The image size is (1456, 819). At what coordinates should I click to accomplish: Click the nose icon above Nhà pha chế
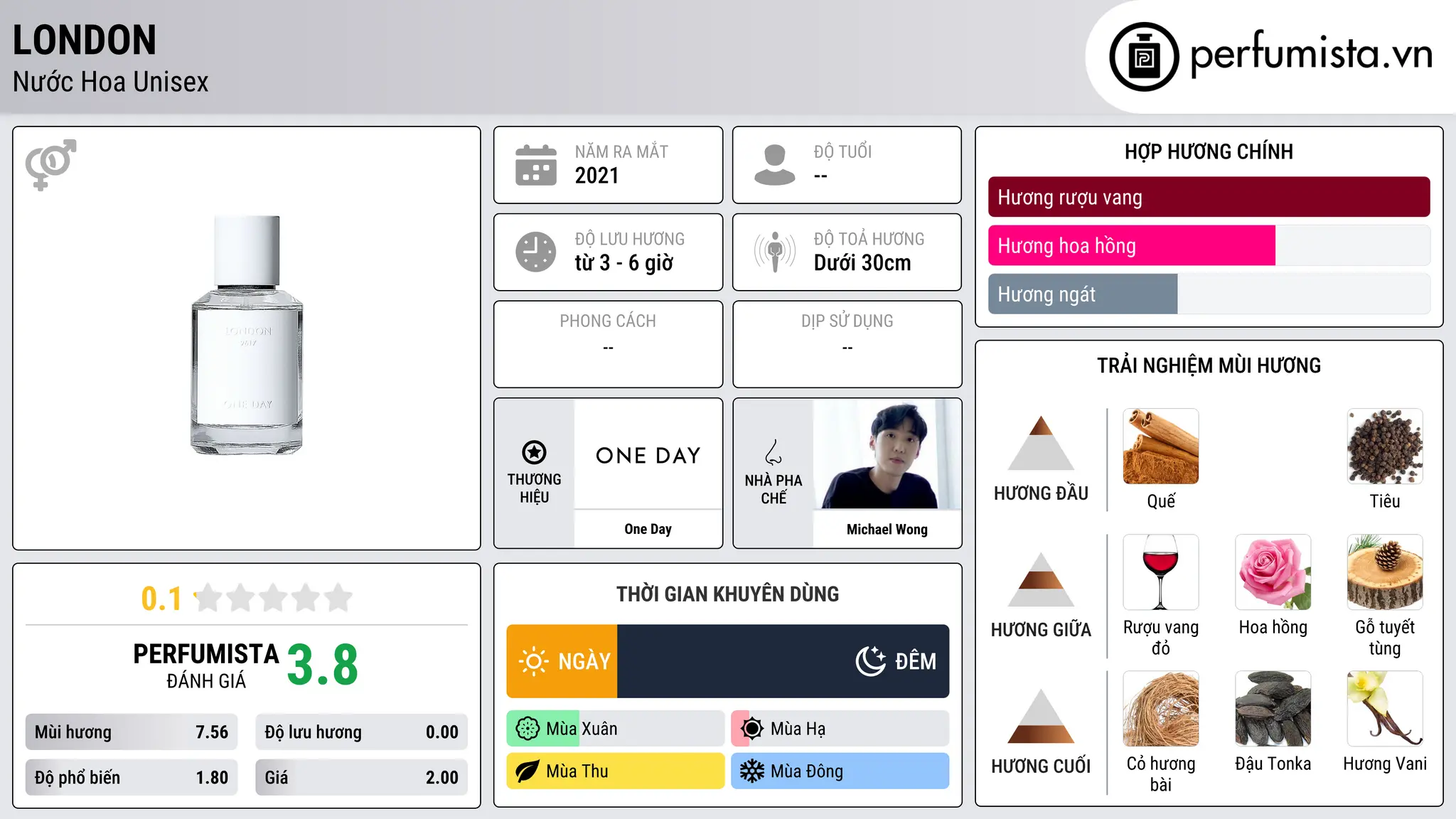773,452
